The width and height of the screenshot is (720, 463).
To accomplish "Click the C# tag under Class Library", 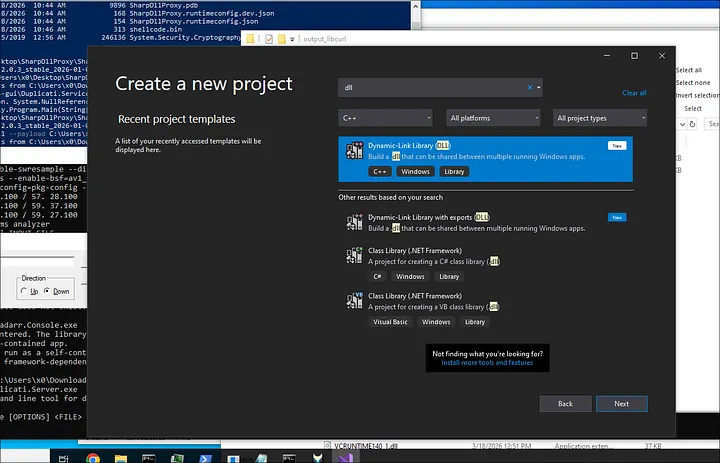I will [x=377, y=277].
